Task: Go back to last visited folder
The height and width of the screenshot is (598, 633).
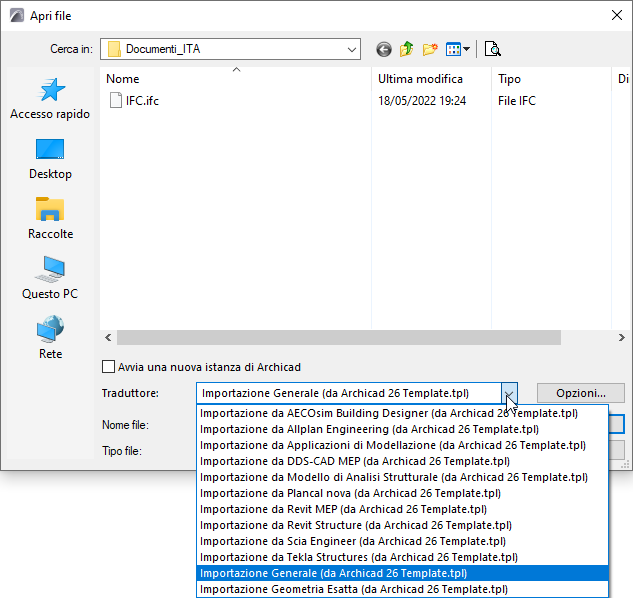Action: (x=384, y=50)
